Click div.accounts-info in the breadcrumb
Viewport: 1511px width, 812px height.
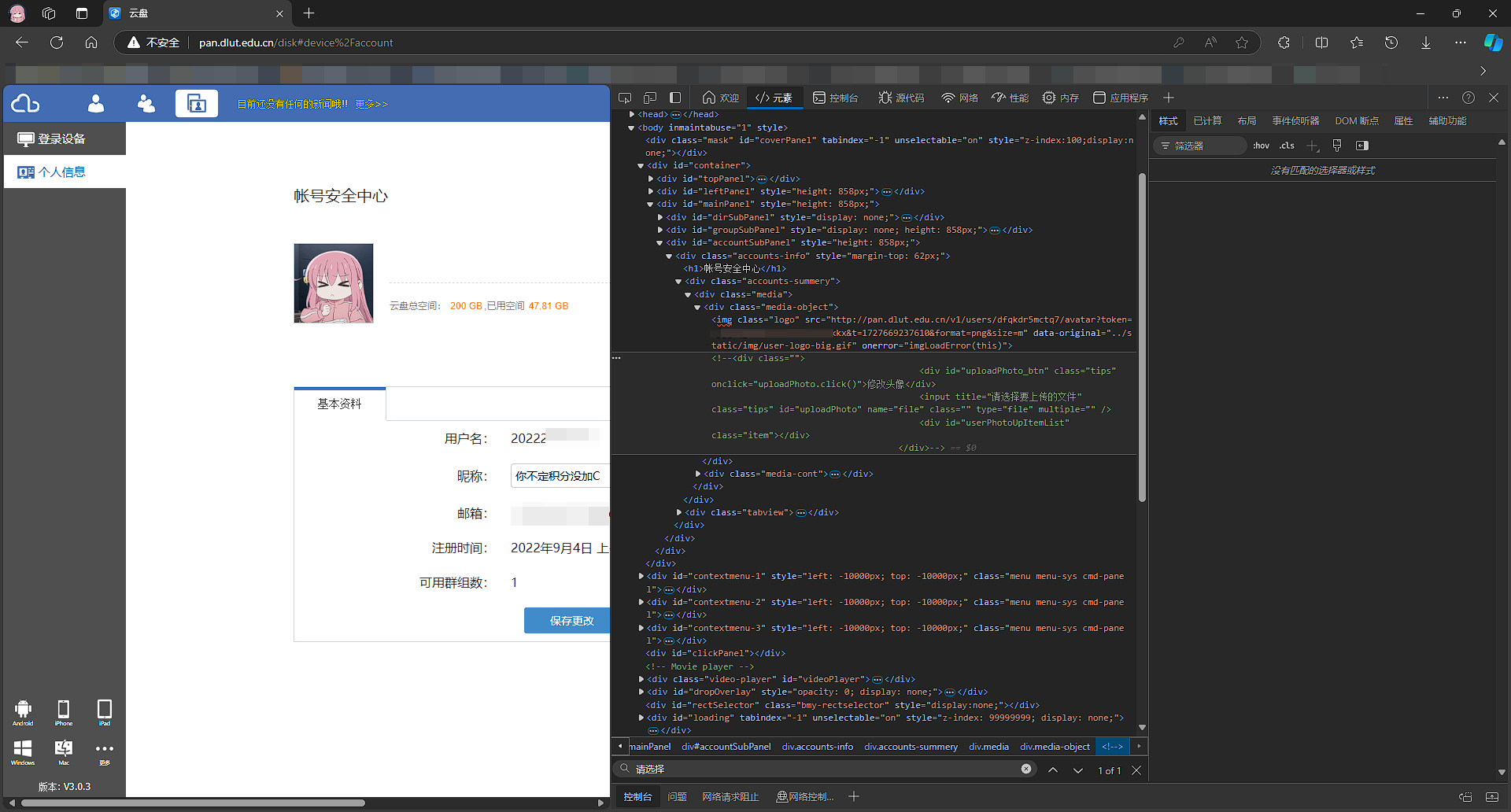coord(817,747)
